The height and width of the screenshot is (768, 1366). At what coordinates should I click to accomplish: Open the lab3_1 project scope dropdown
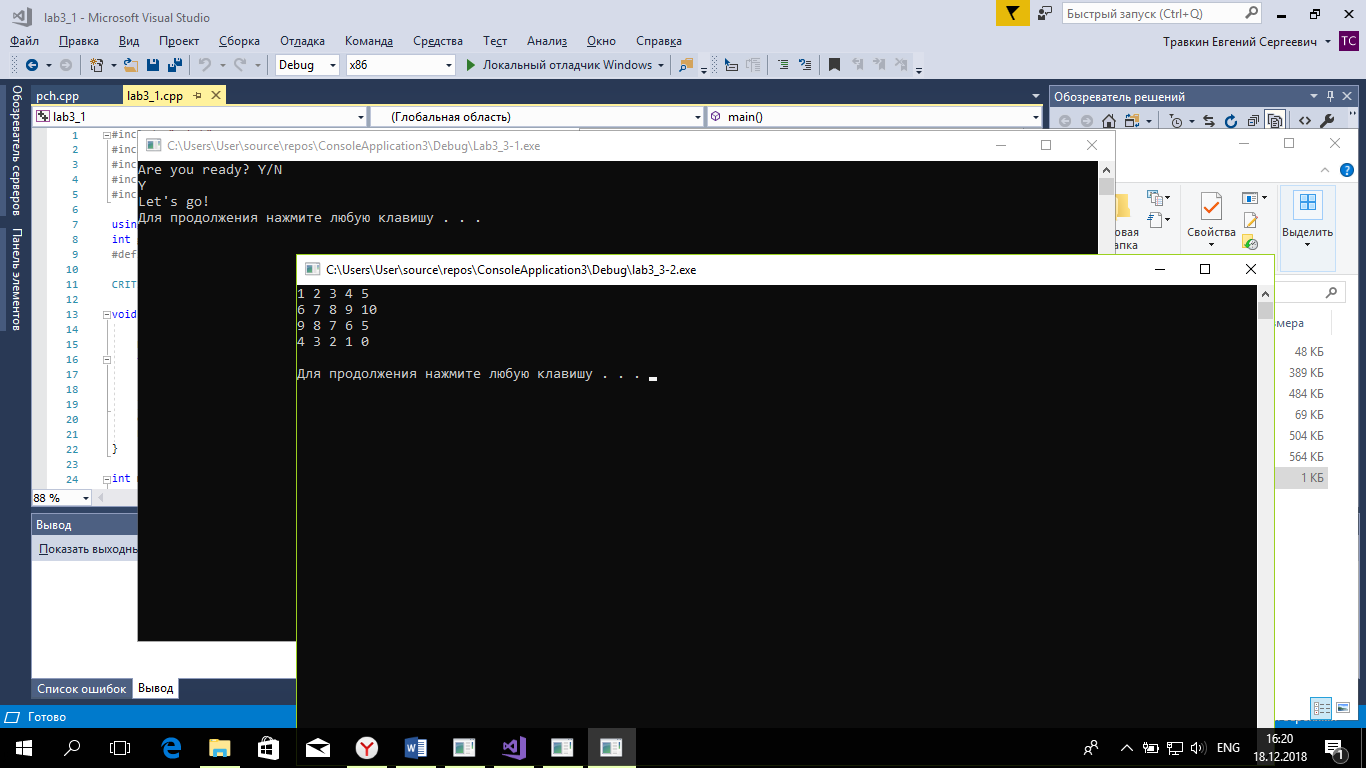click(199, 117)
